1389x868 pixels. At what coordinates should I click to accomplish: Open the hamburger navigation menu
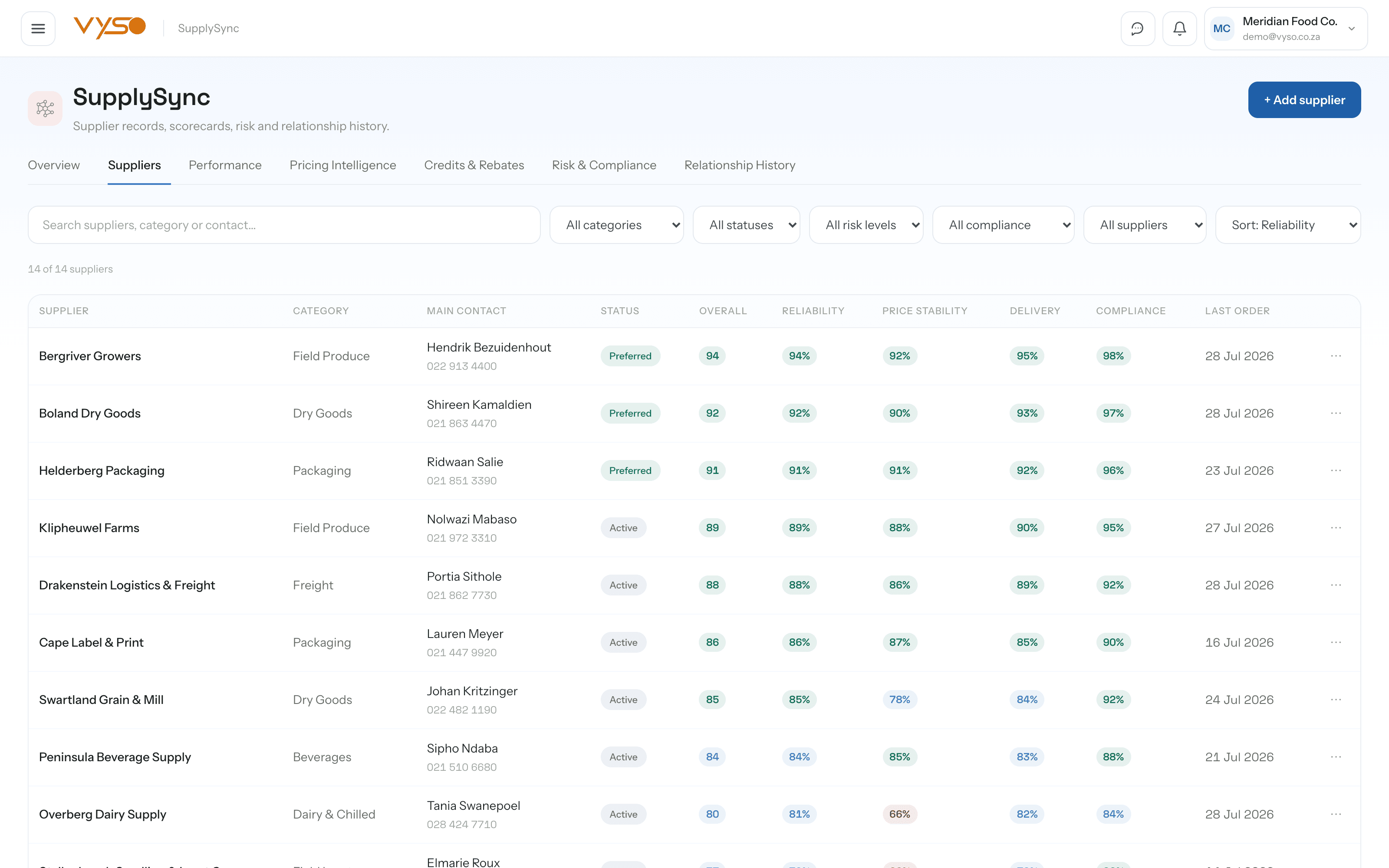(38, 28)
